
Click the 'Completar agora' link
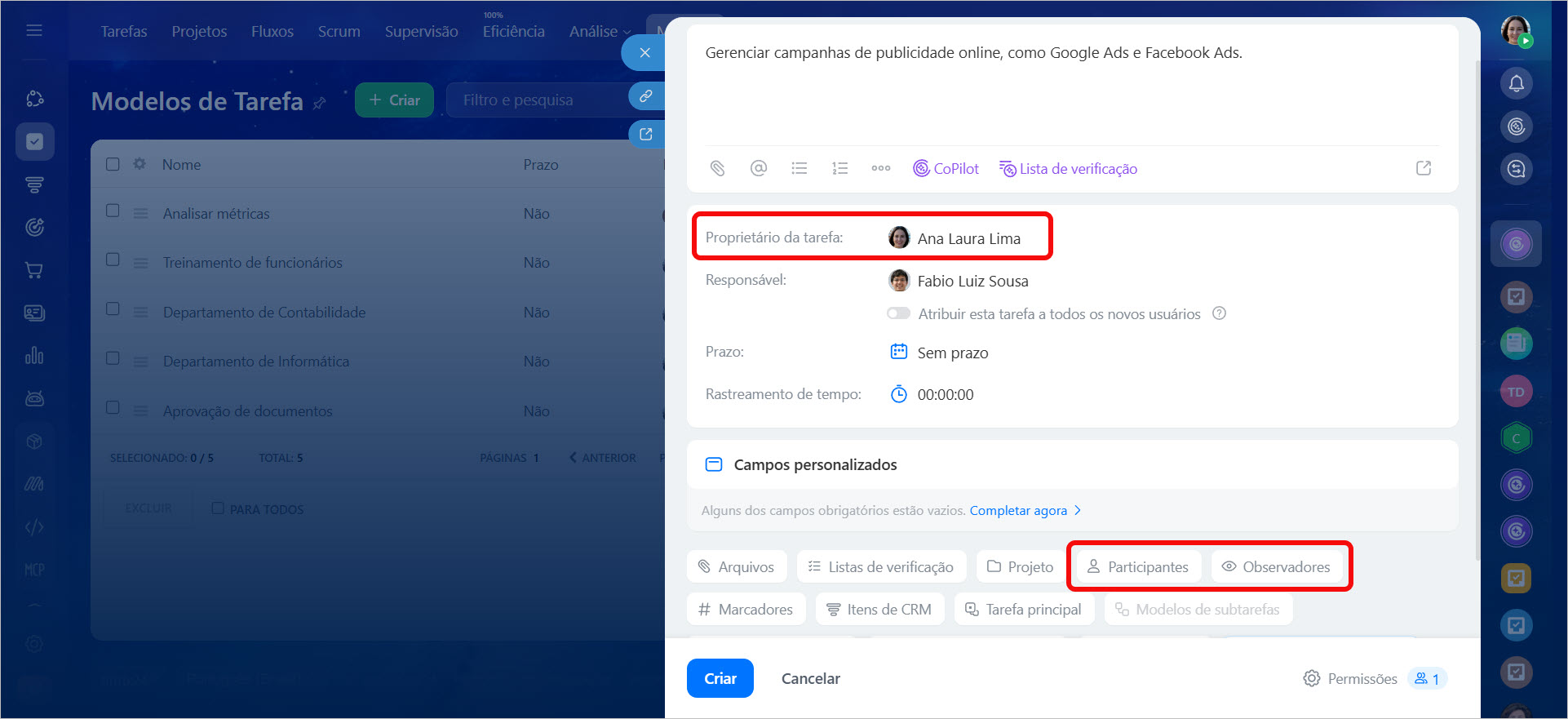click(1018, 510)
